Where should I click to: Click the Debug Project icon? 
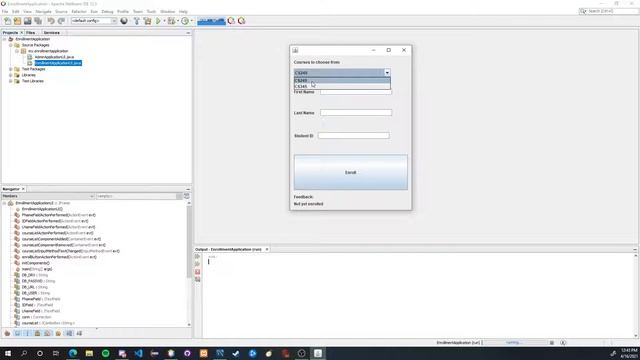click(x=172, y=21)
